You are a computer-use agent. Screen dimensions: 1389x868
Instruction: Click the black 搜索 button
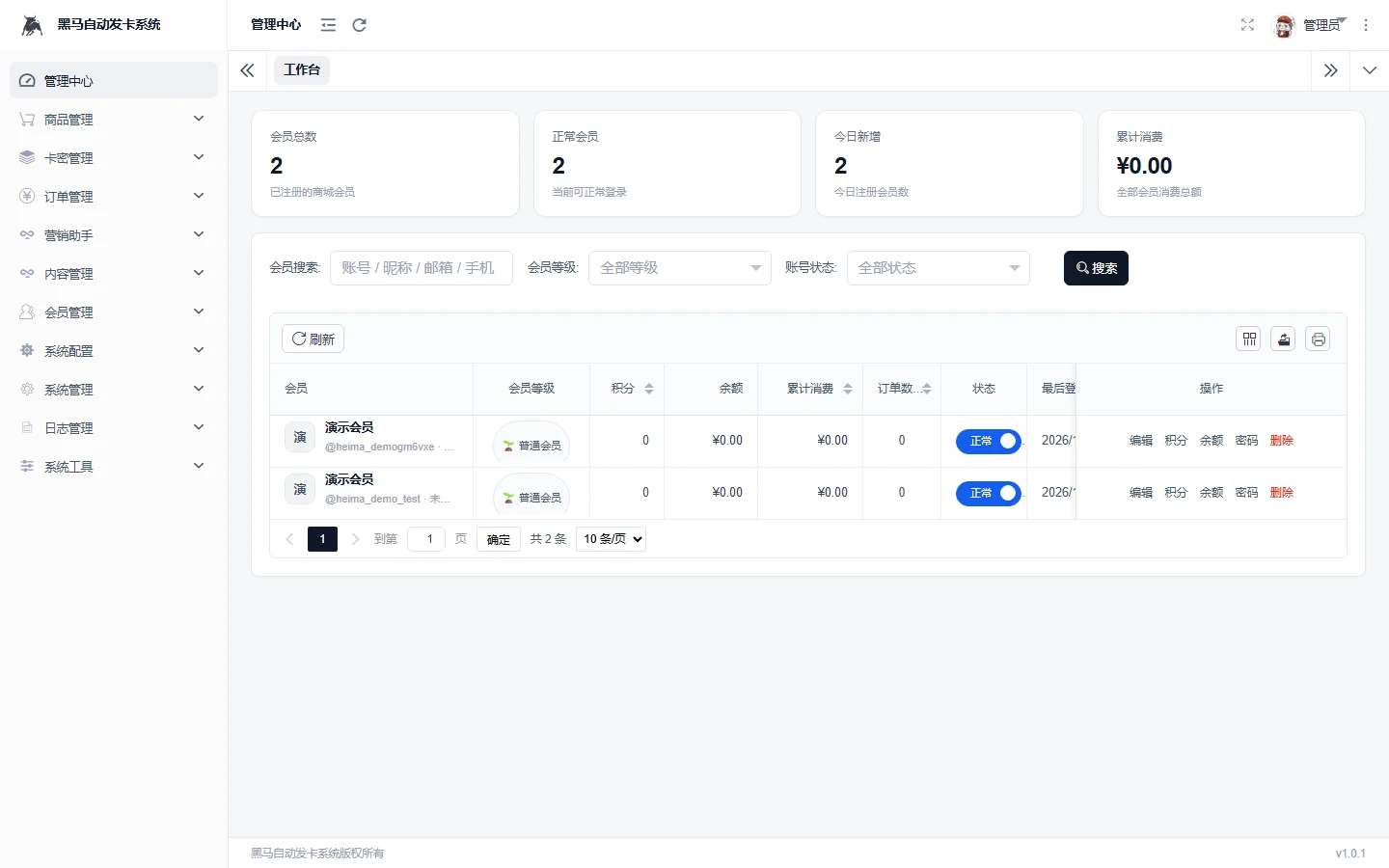point(1096,268)
